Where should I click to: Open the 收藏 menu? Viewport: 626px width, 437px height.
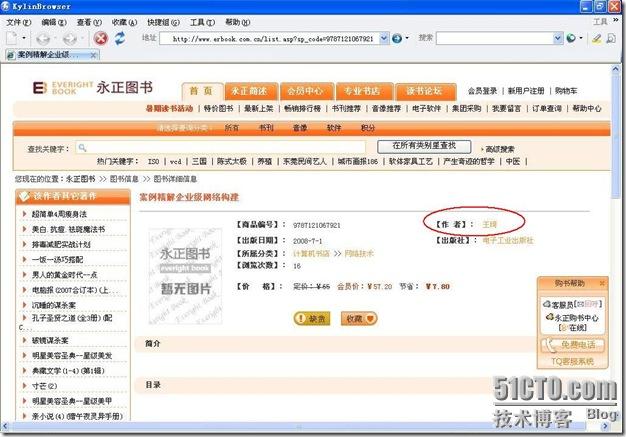coord(124,22)
